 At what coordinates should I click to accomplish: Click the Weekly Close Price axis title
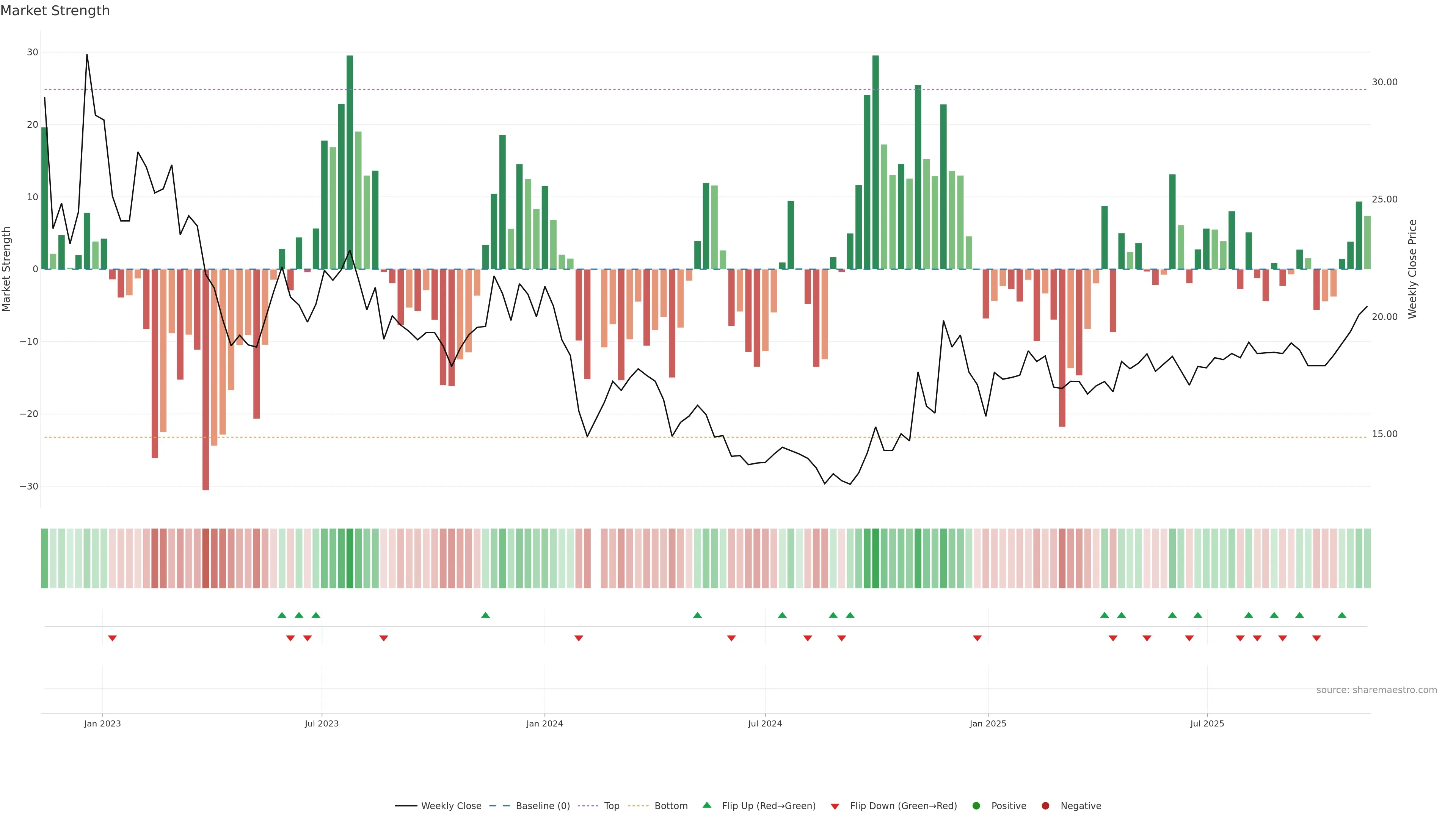coord(1412,269)
